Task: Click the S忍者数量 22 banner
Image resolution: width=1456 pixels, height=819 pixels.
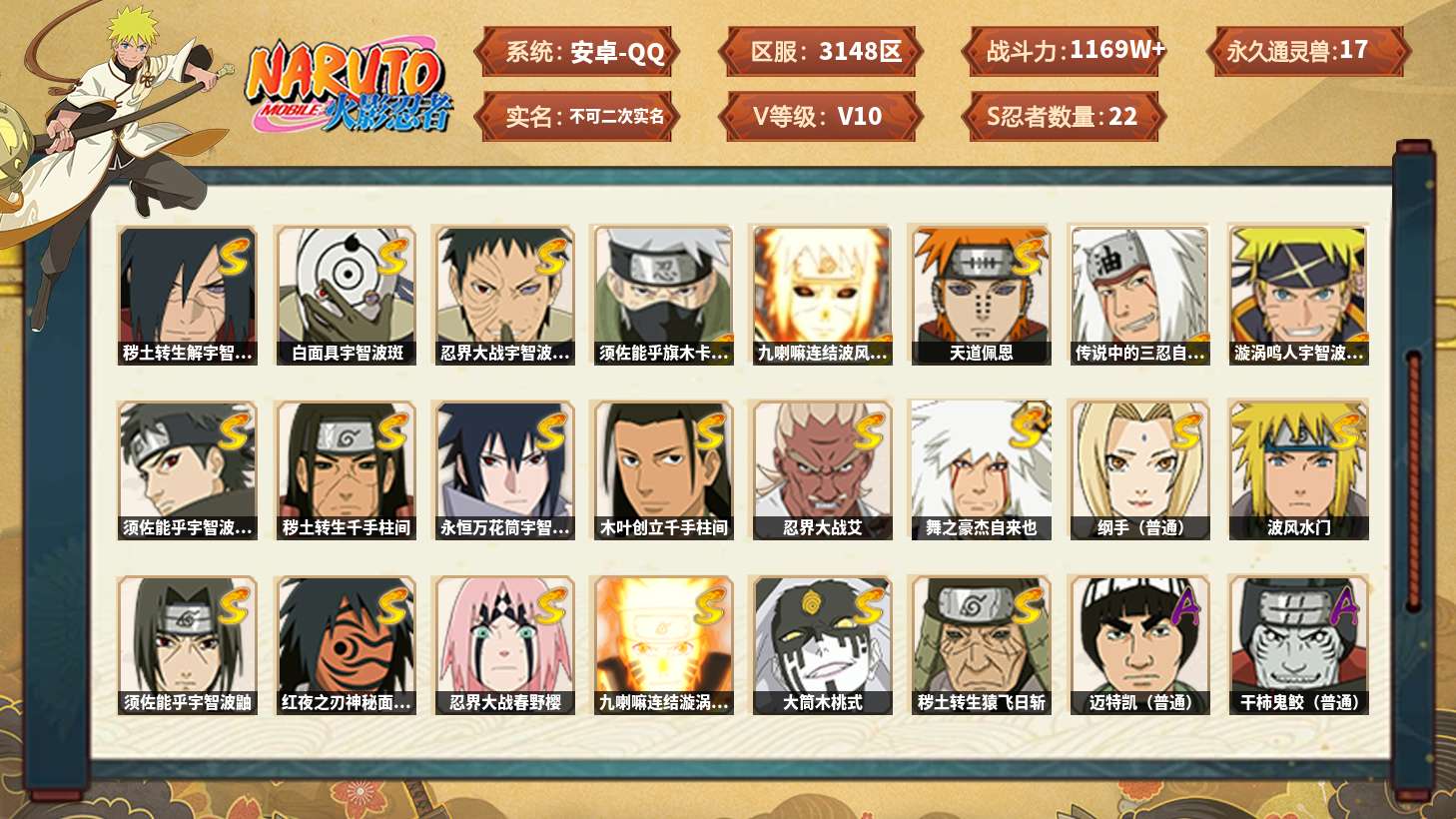Action: pyautogui.click(x=1065, y=116)
